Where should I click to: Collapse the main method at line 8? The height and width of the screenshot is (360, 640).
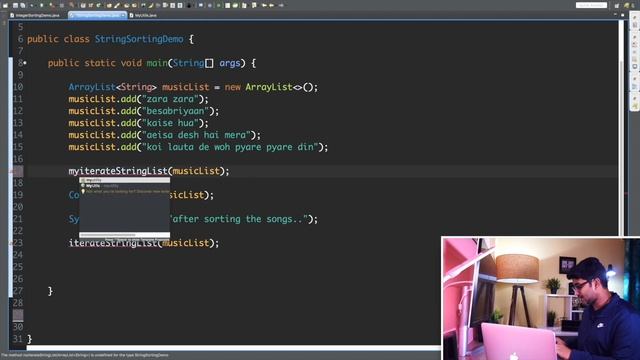pyautogui.click(x=25, y=63)
